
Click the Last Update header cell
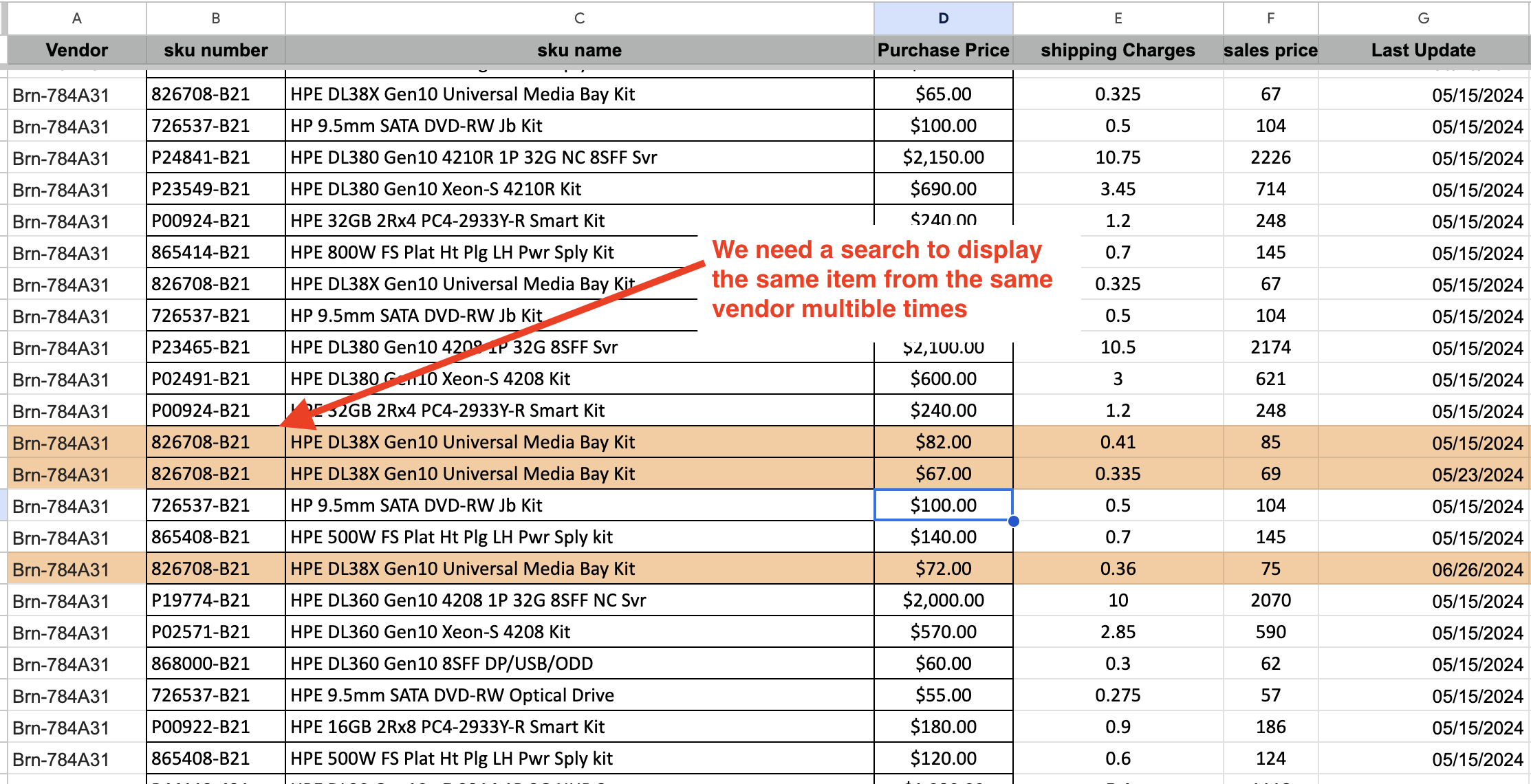click(x=1423, y=50)
